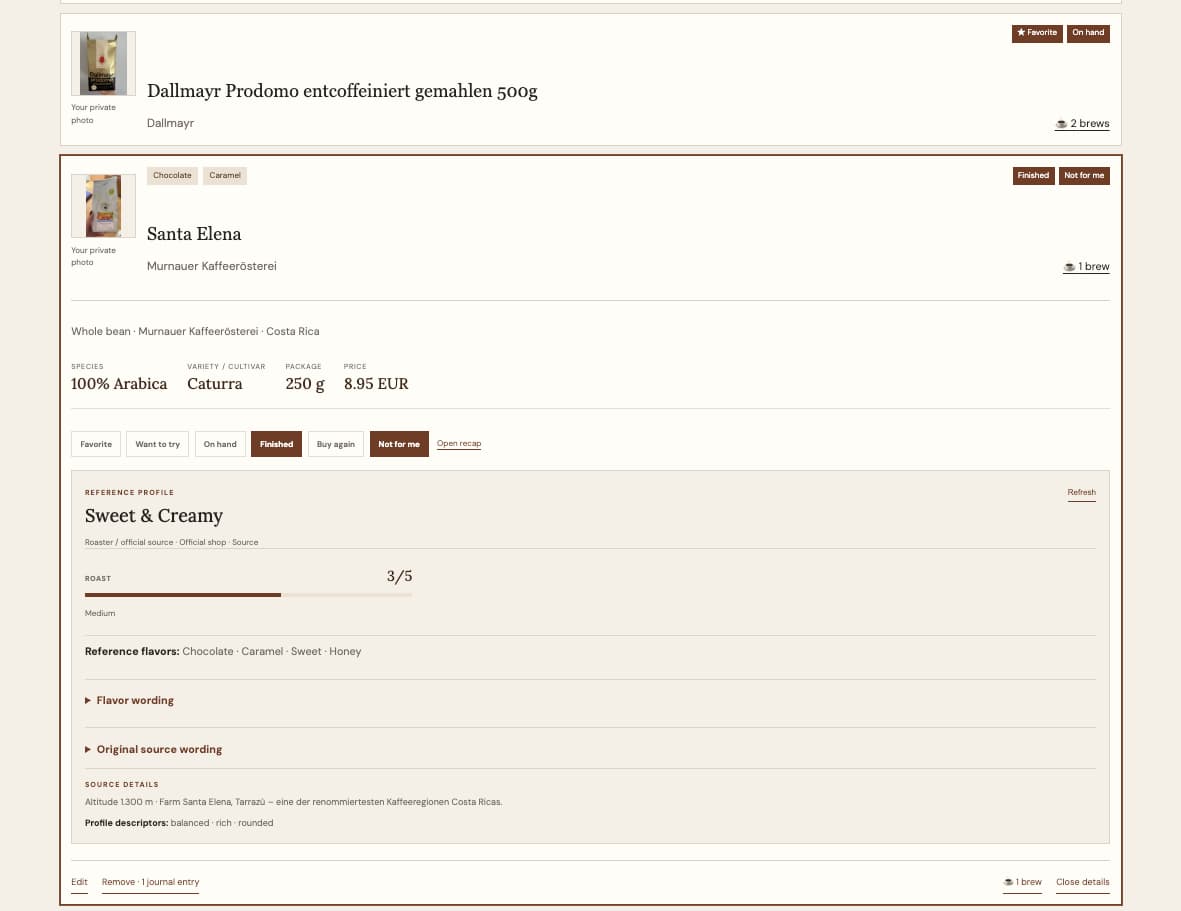Click the Edit link for Santa Elena
The image size is (1181, 911).
79,882
